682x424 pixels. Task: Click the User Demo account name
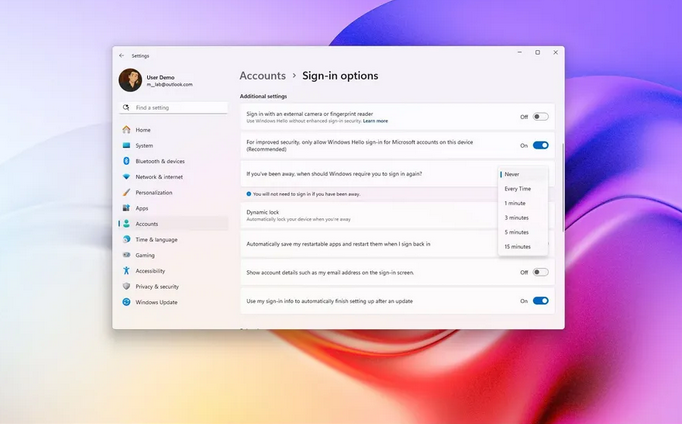coord(160,77)
